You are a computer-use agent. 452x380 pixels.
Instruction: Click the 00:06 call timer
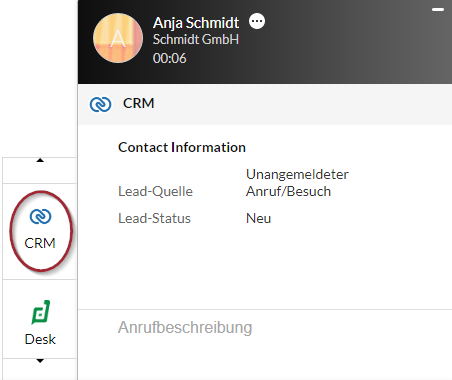(x=169, y=58)
